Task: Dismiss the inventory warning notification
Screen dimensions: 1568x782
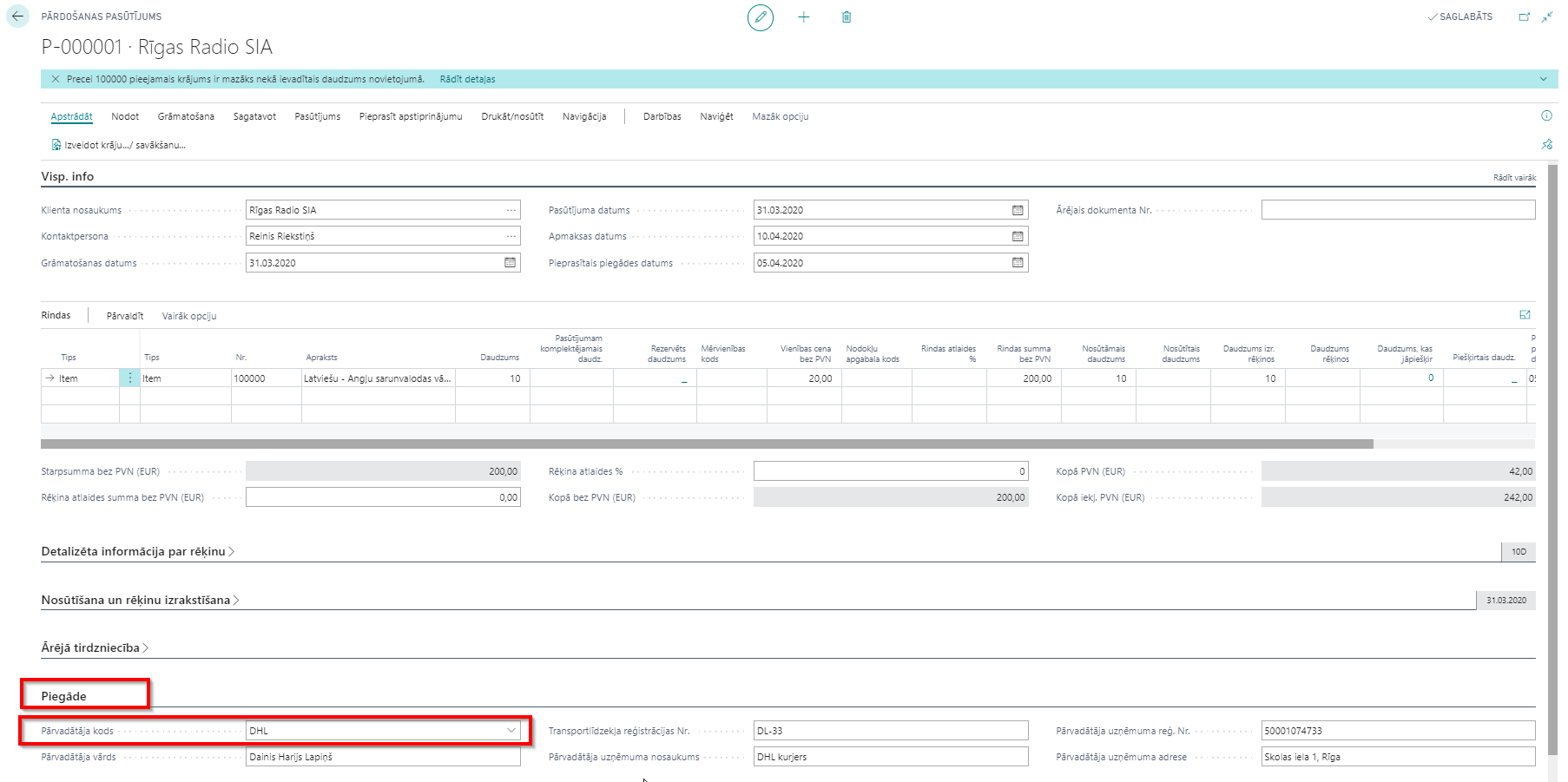Action: (56, 79)
